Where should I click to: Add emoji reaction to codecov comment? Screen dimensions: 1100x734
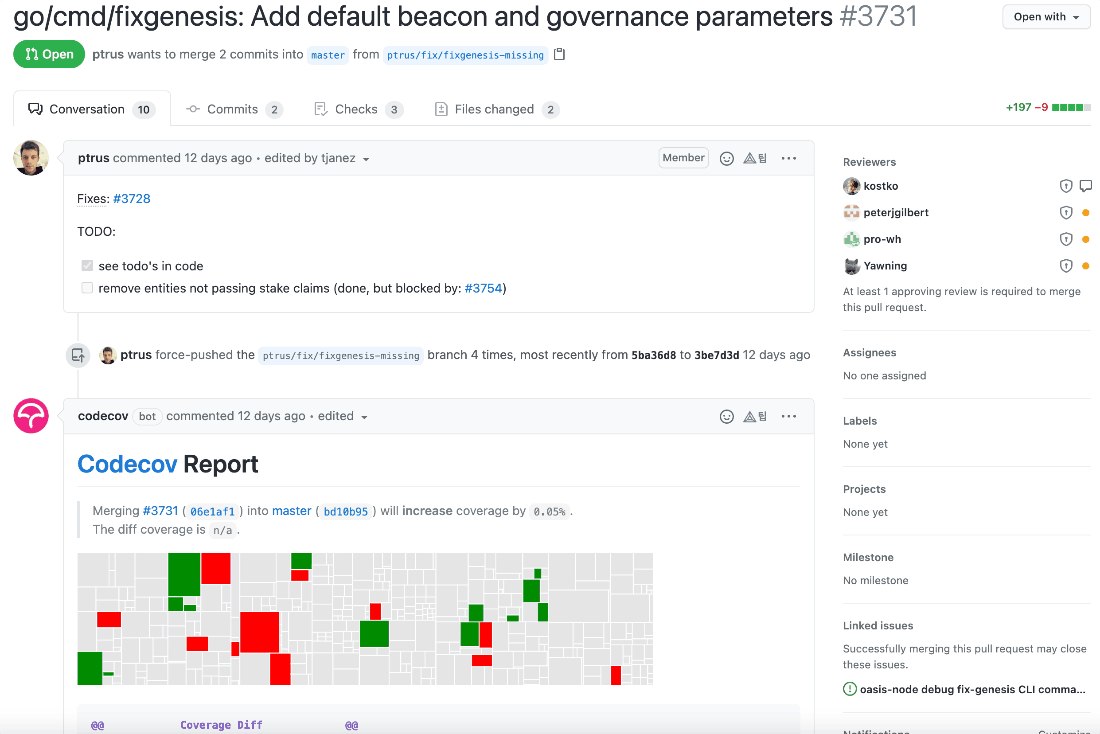click(x=727, y=417)
